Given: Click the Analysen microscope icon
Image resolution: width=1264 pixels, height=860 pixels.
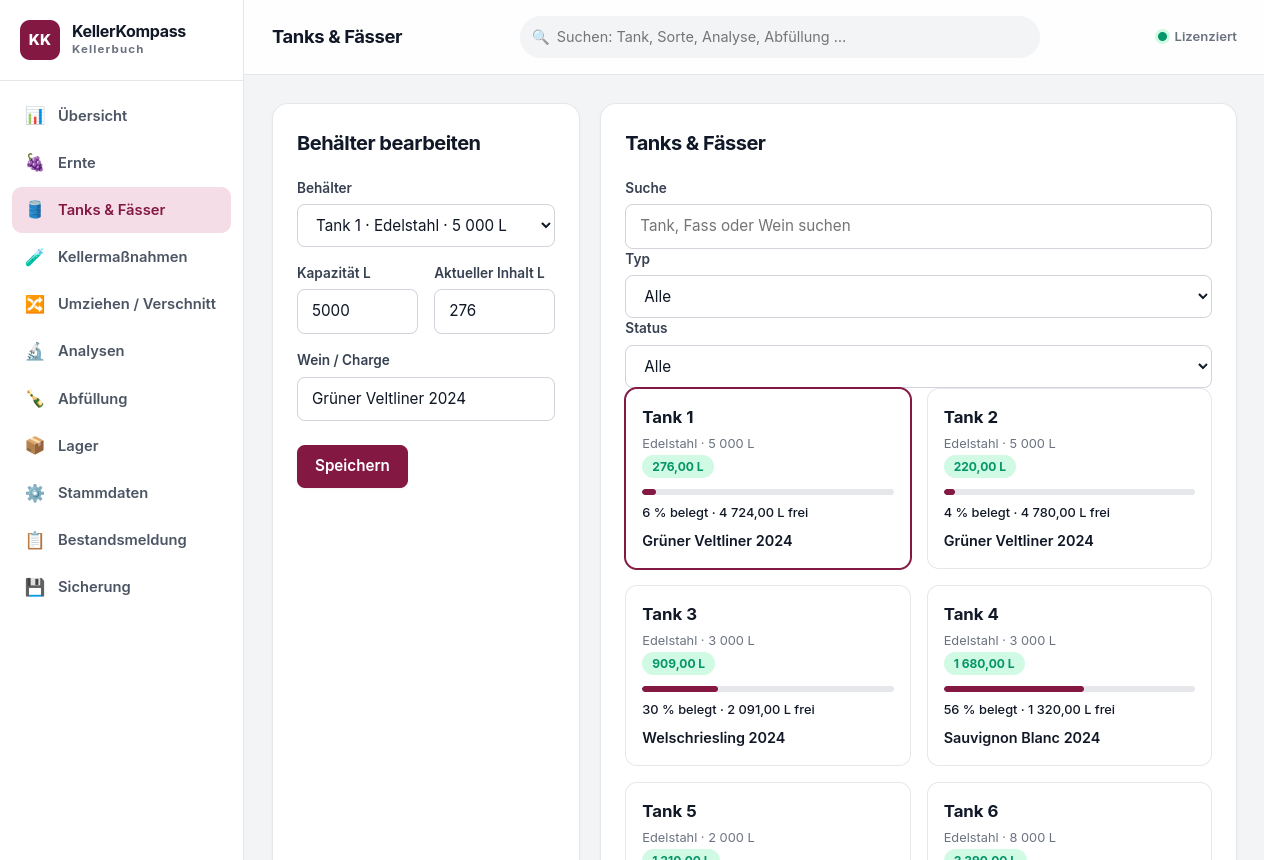Looking at the screenshot, I should 35,351.
